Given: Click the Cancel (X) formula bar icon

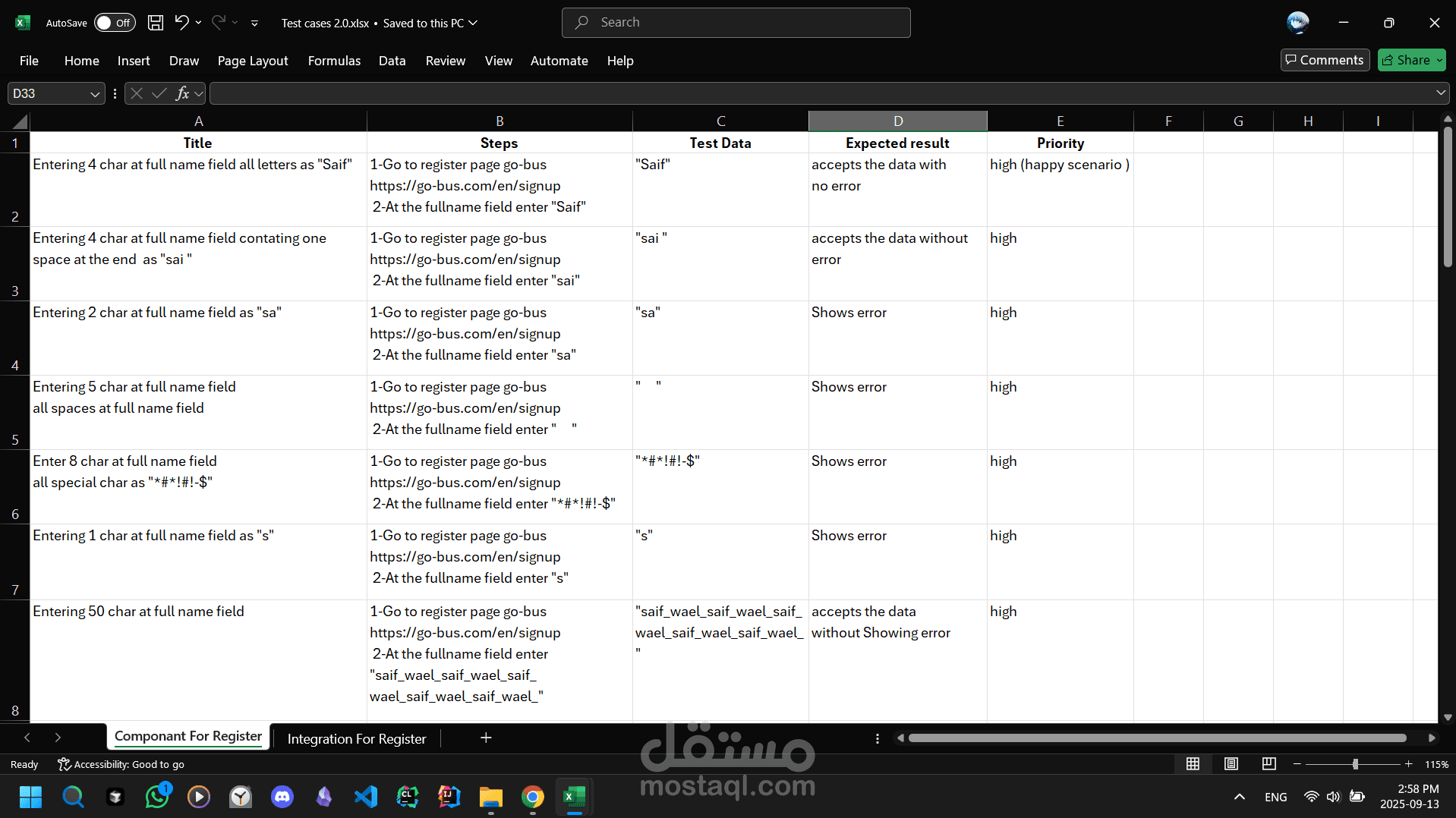Looking at the screenshot, I should pyautogui.click(x=137, y=93).
